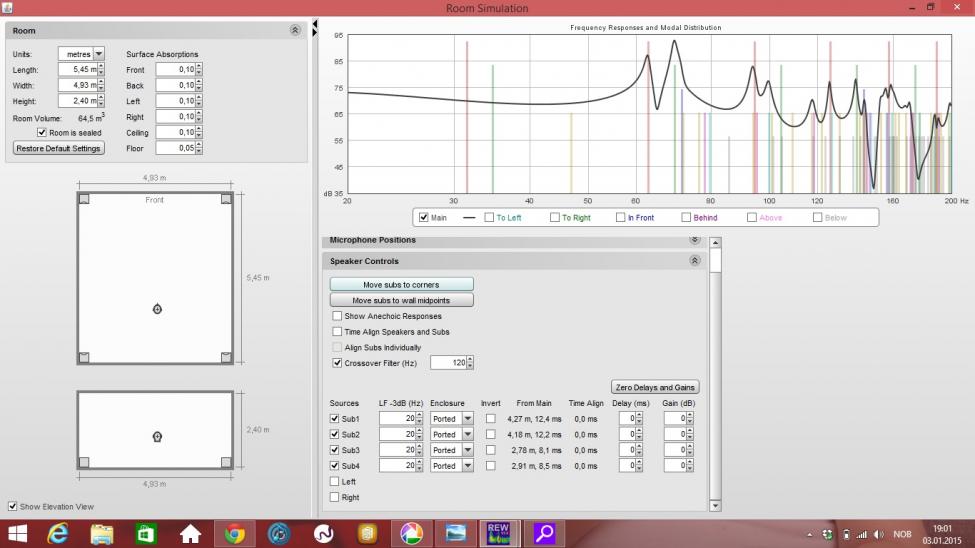
Task: Select bottom-right subwoofer in elevation view
Action: coord(226,462)
